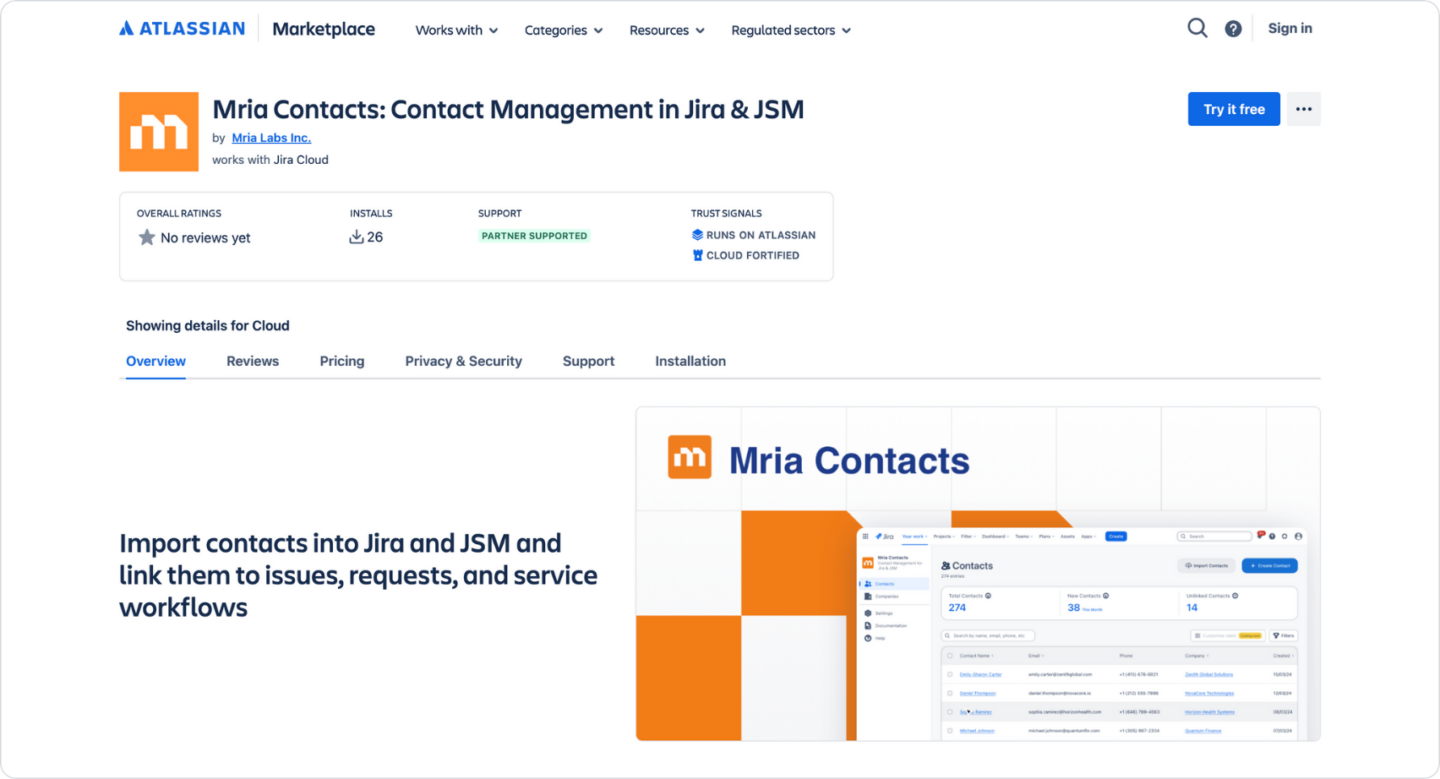This screenshot has width=1440, height=779.
Task: Open Marketplace search with magnifier icon
Action: (1196, 28)
